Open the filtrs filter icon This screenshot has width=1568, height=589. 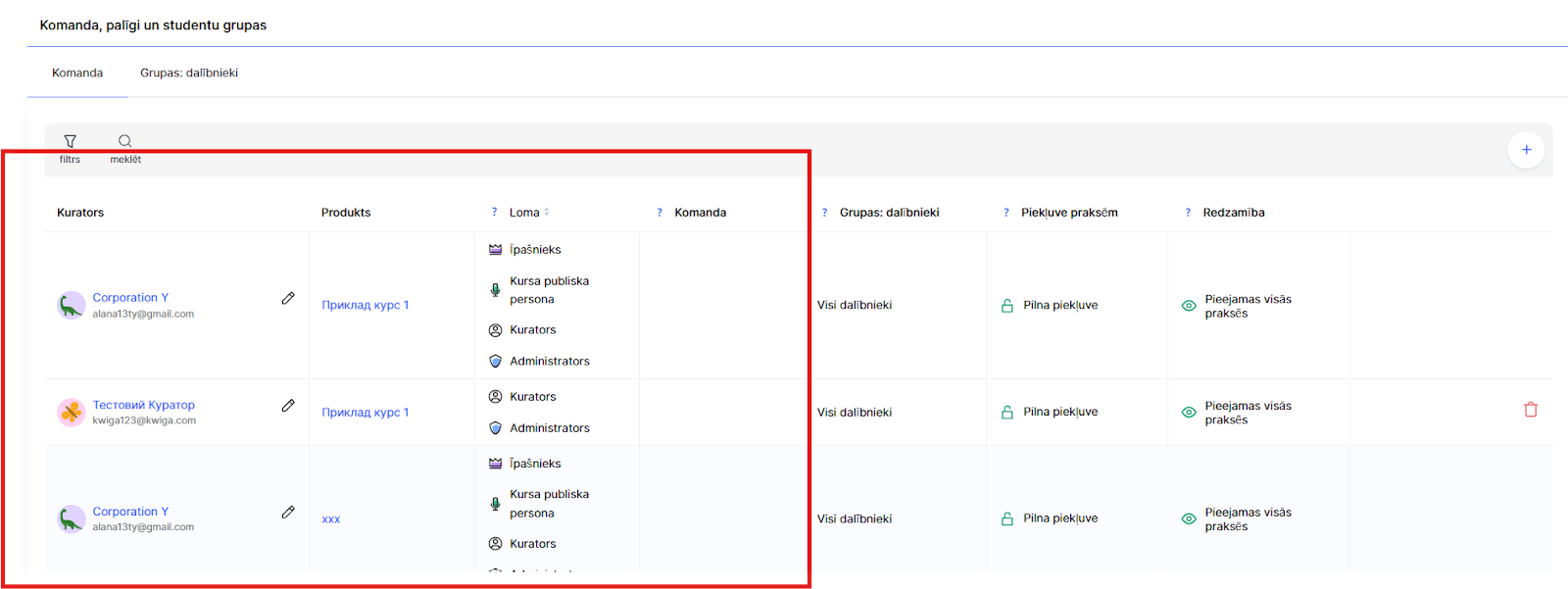70,142
